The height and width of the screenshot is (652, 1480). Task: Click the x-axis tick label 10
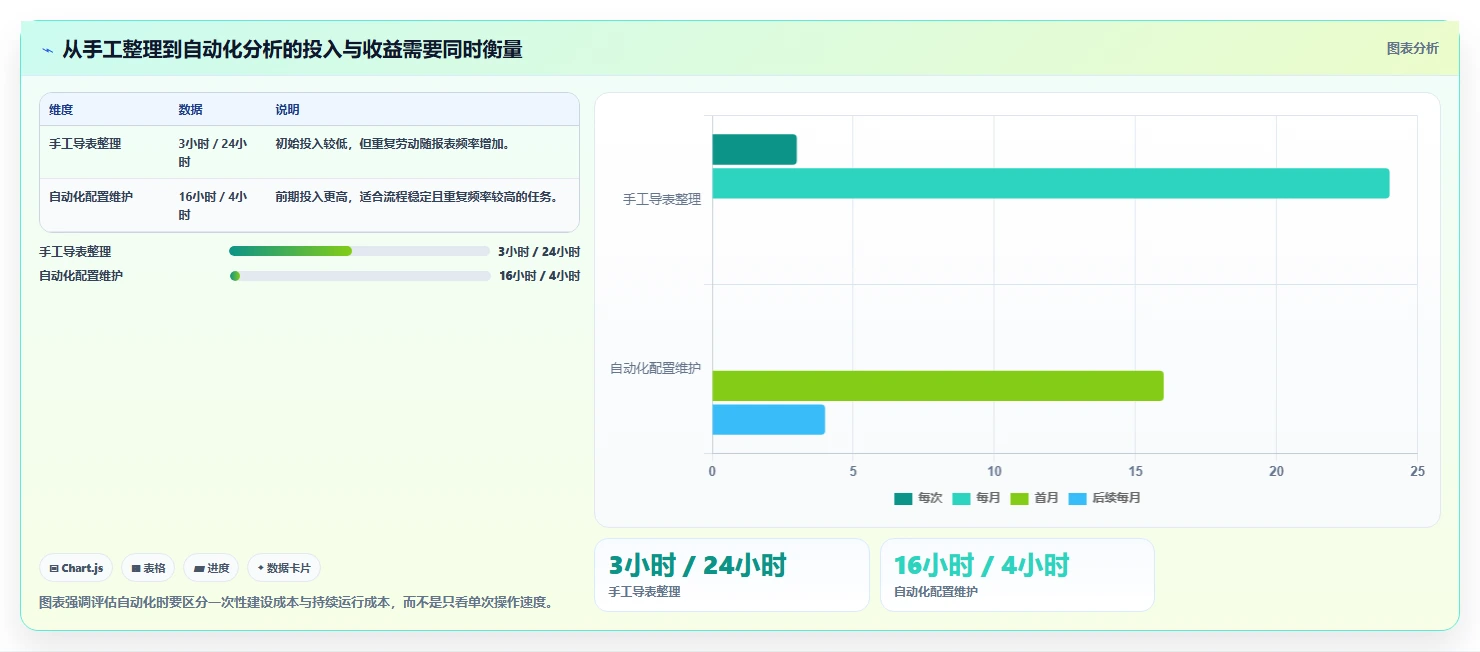pyautogui.click(x=994, y=471)
